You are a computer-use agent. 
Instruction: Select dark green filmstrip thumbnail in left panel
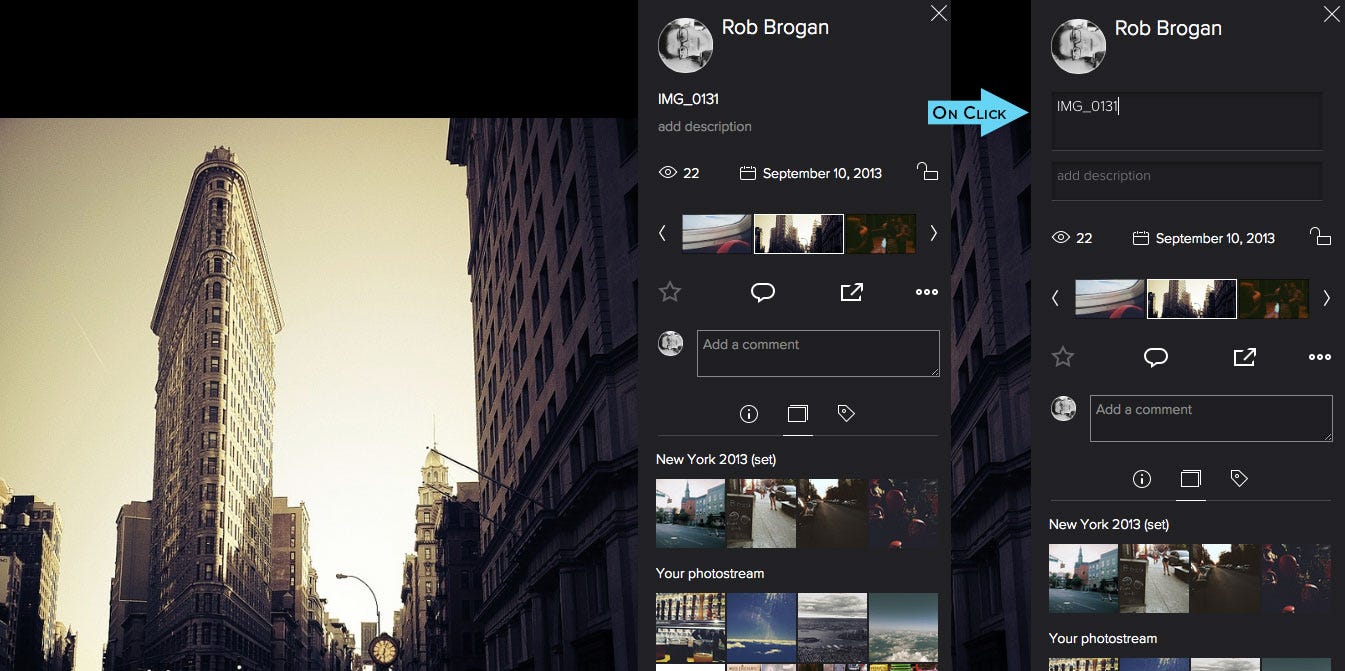coord(881,233)
